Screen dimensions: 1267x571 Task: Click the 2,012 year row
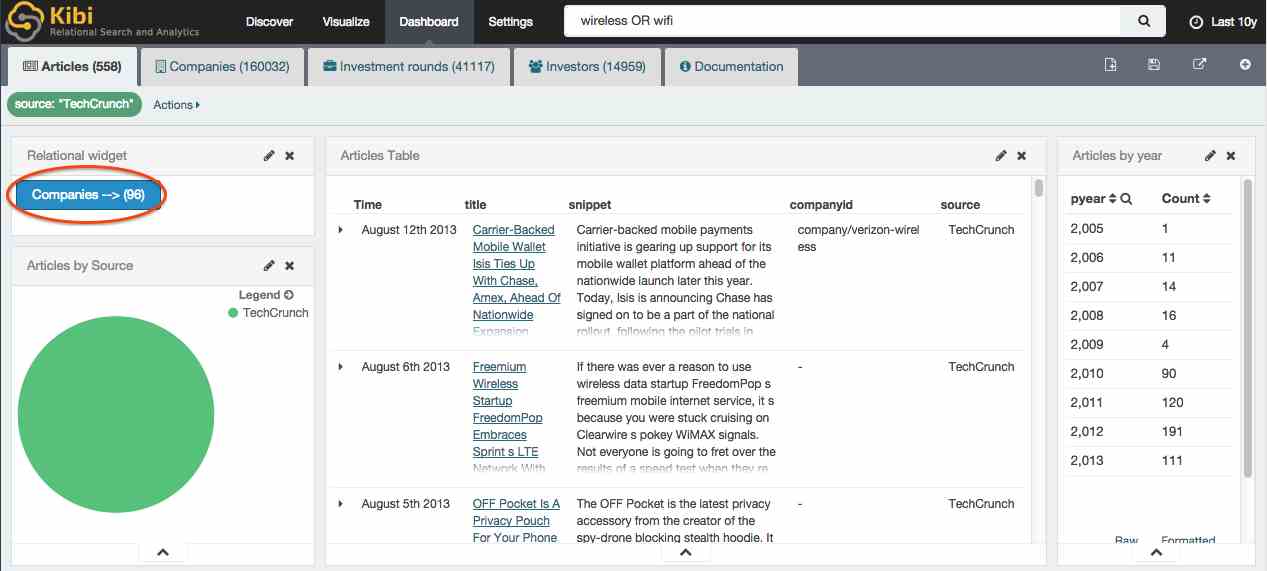(x=1150, y=432)
